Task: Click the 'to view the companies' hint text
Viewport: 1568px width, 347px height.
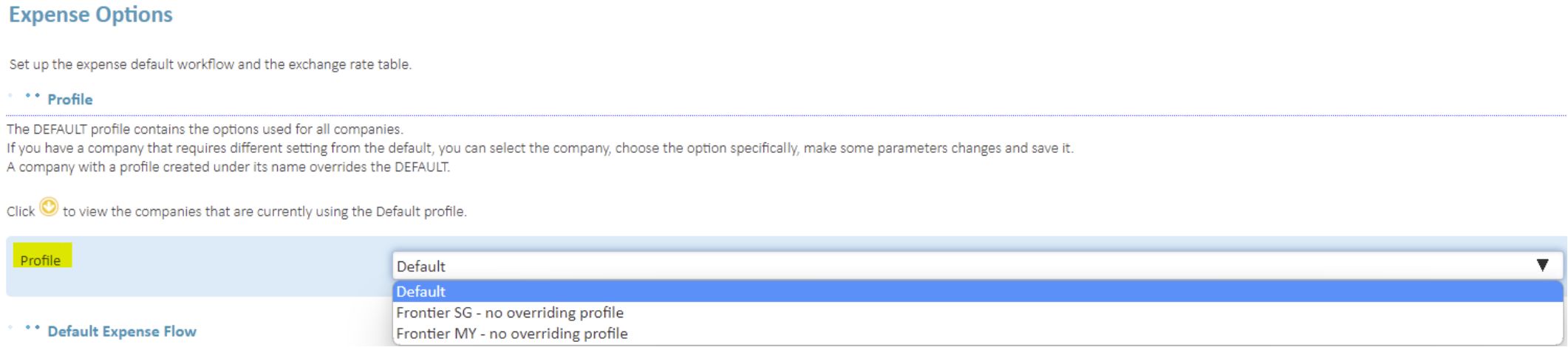Action: coord(265,211)
